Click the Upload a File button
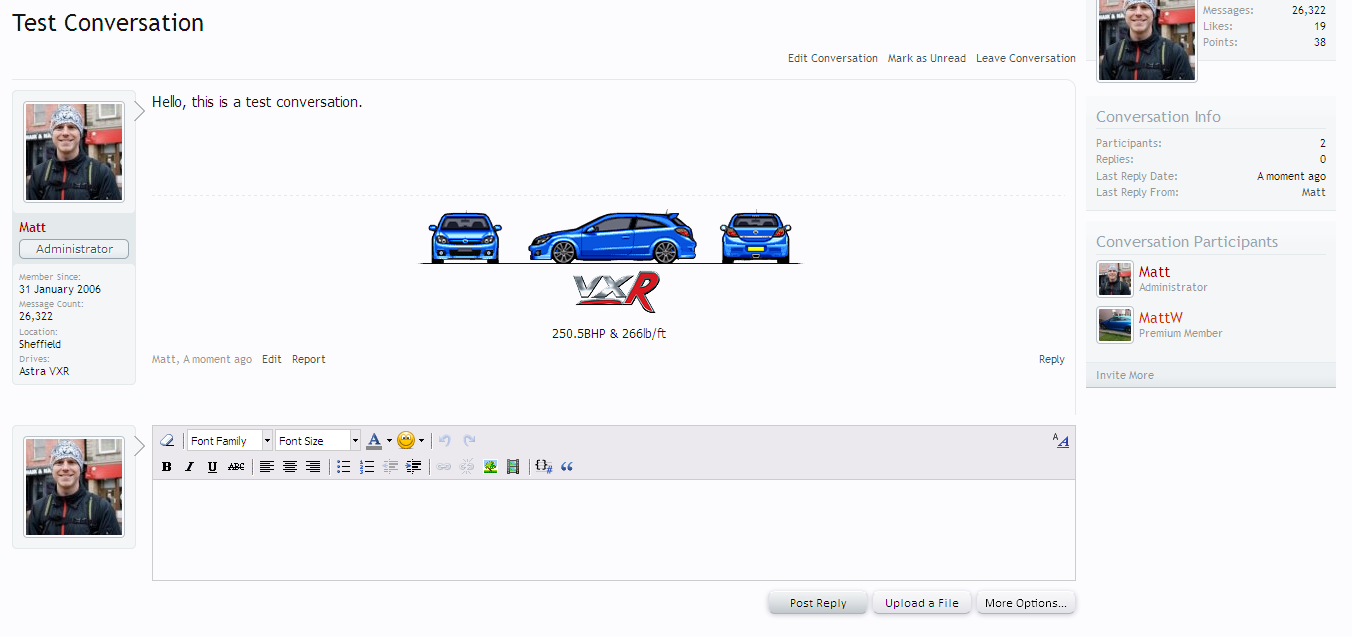Screen dimensions: 1352x637 pos(922,603)
